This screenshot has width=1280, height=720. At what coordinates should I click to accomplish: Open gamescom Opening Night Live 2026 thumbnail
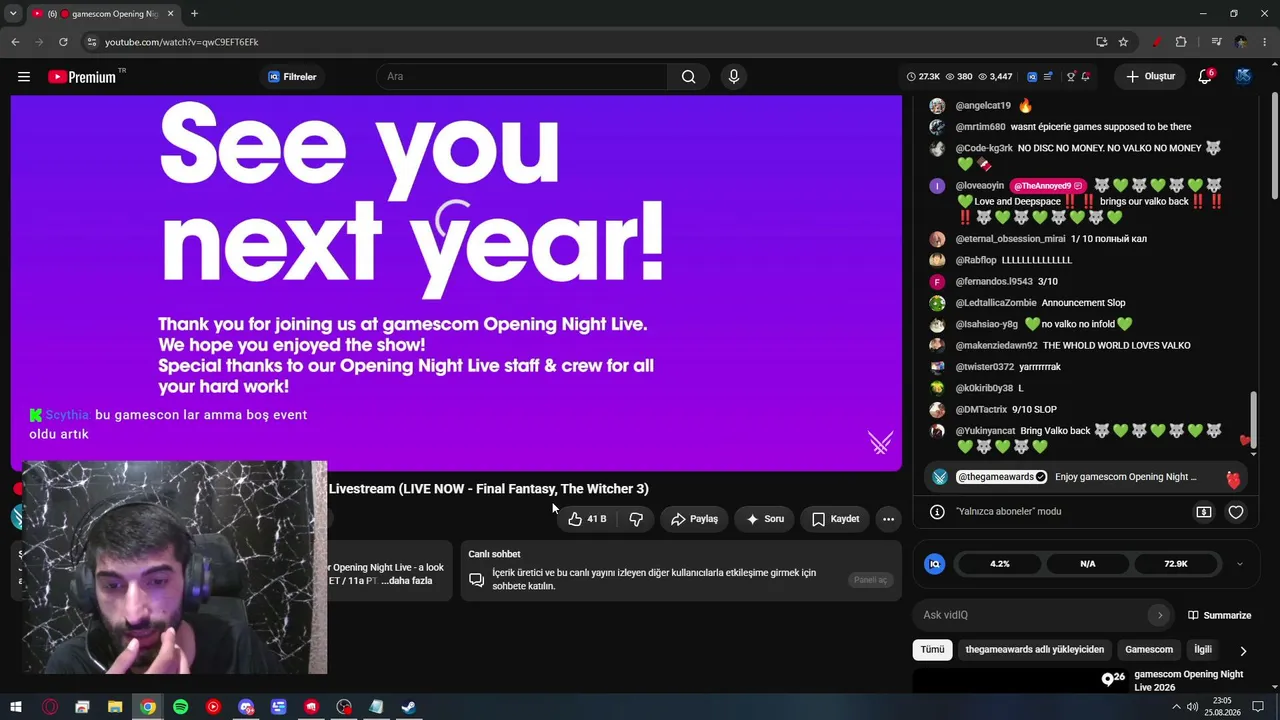[x=1019, y=682]
